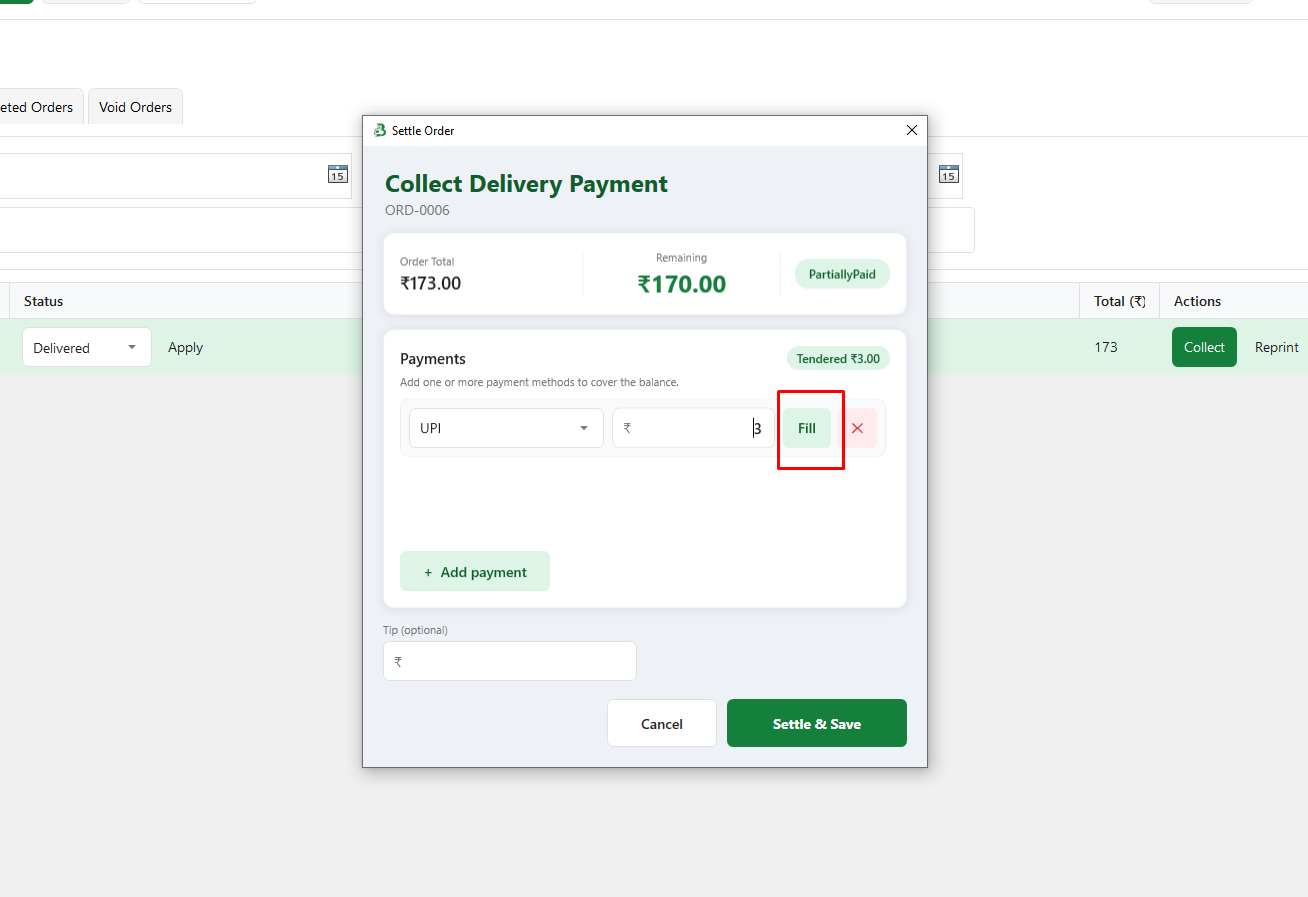Image resolution: width=1308 pixels, height=897 pixels.
Task: Click the dropdown arrow next to Delivered
Action: (x=132, y=347)
